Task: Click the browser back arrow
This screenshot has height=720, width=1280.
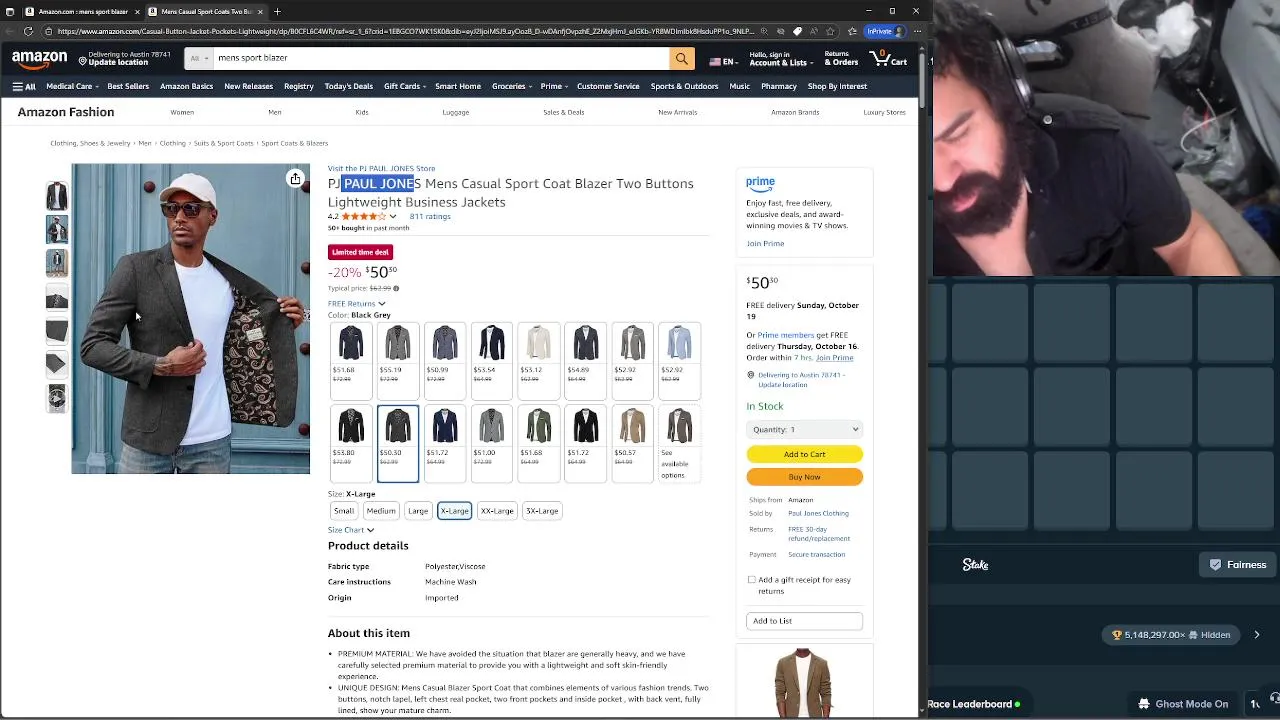Action: coord(10,31)
